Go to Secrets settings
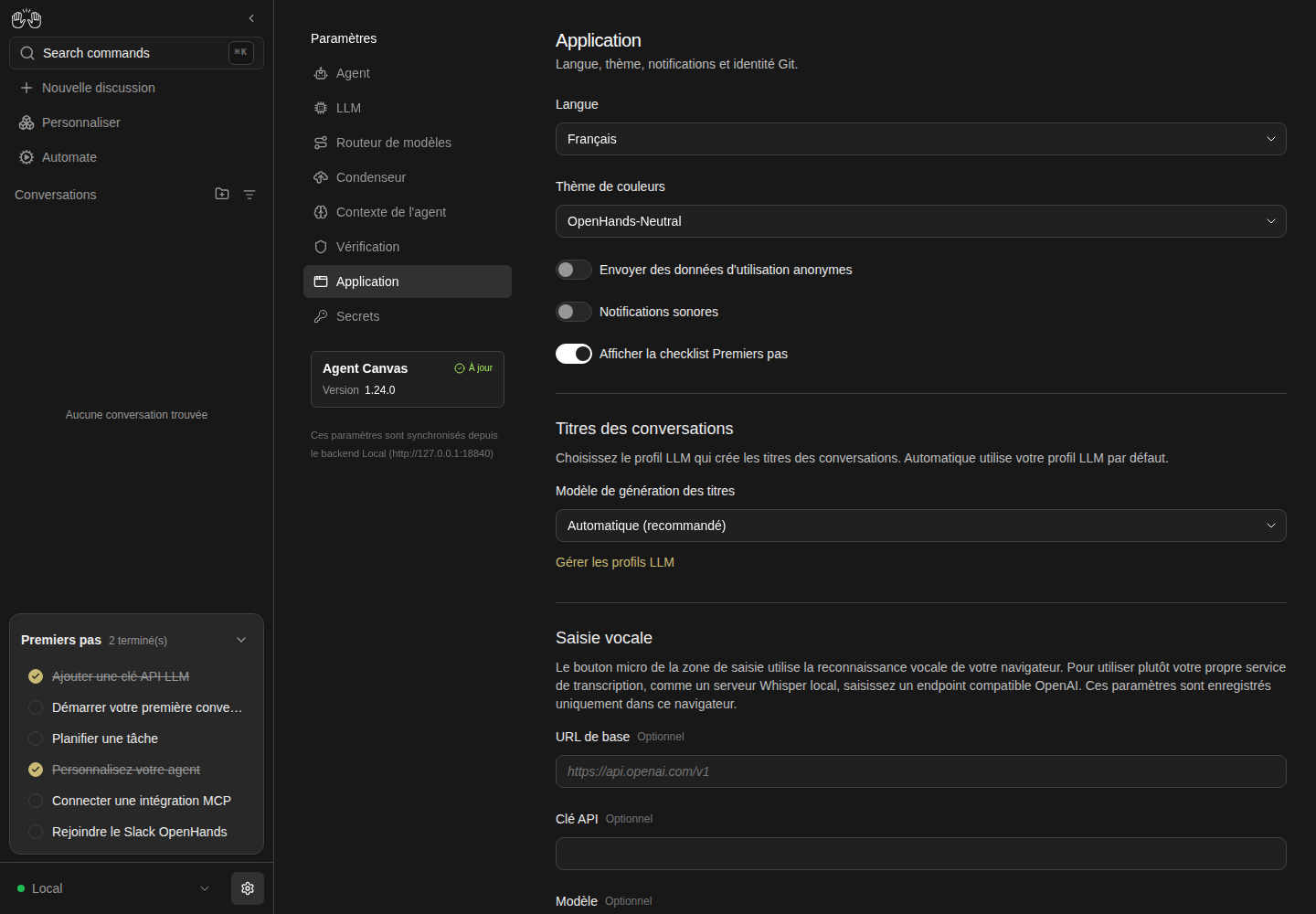 pos(408,316)
